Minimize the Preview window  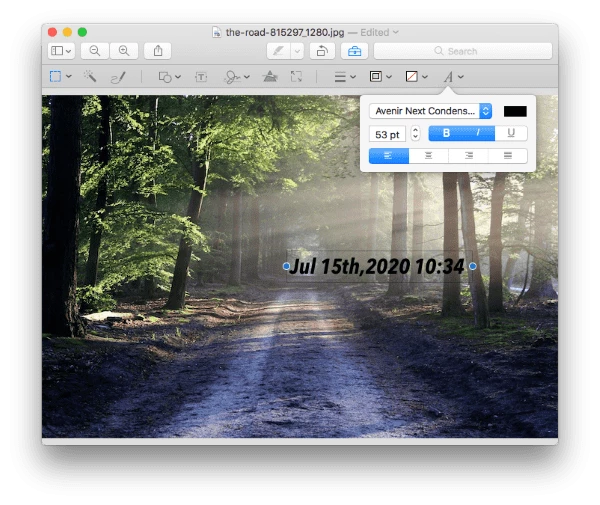(67, 32)
